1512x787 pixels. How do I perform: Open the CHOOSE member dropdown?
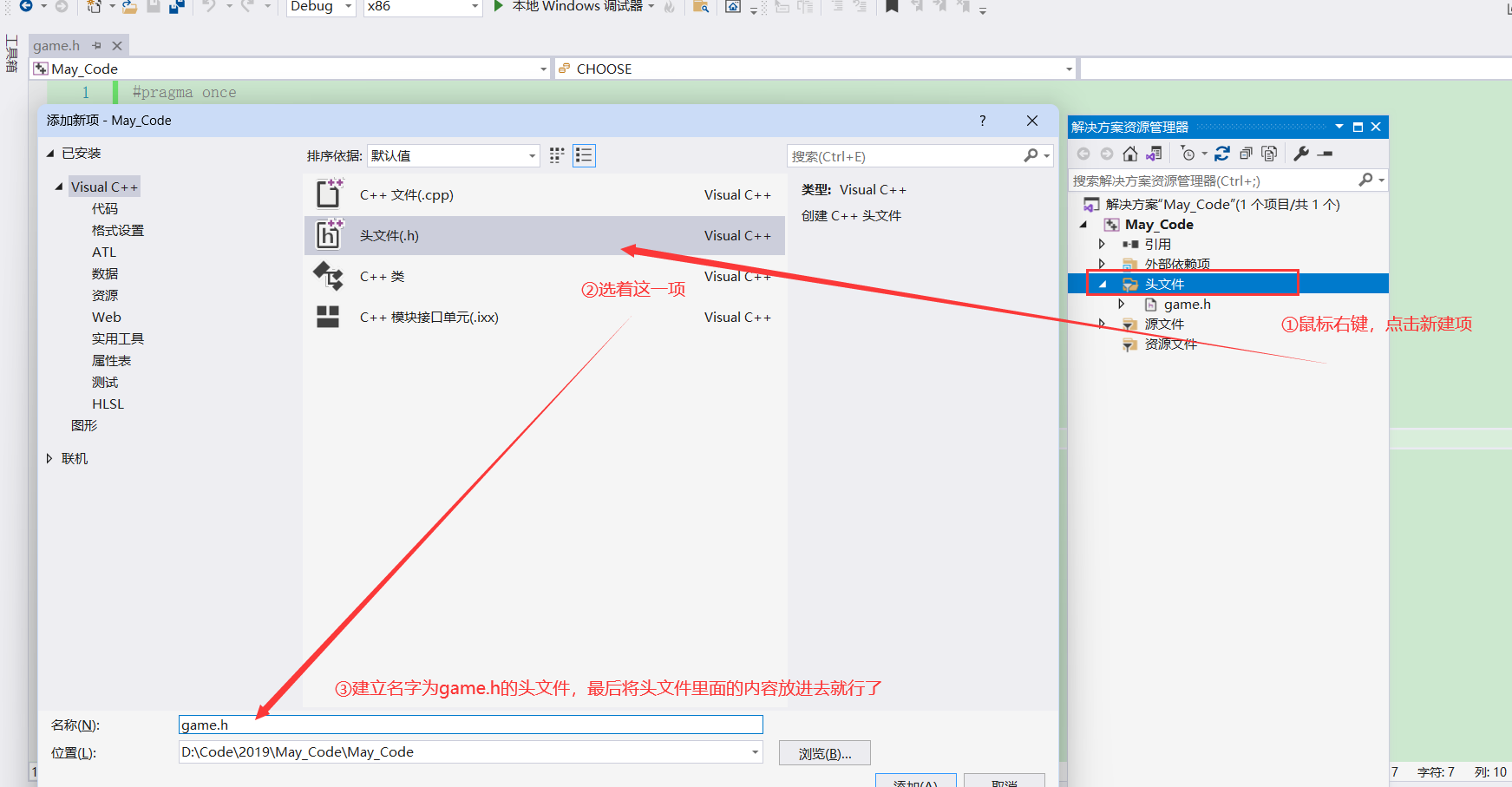click(1068, 69)
